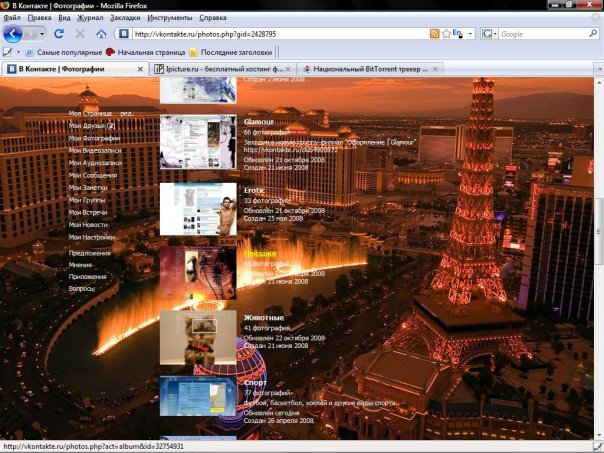The width and height of the screenshot is (604, 453).
Task: Click the Google search input field
Action: coord(543,34)
